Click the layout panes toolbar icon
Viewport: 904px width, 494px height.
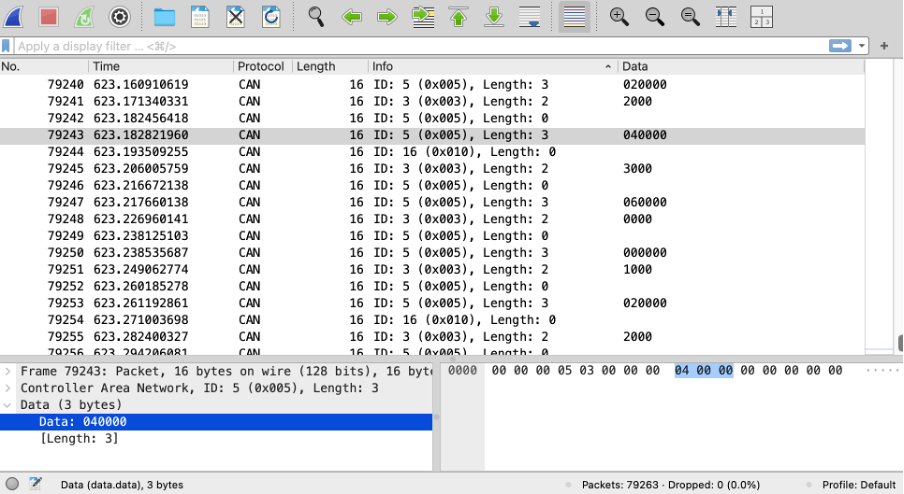[762, 17]
